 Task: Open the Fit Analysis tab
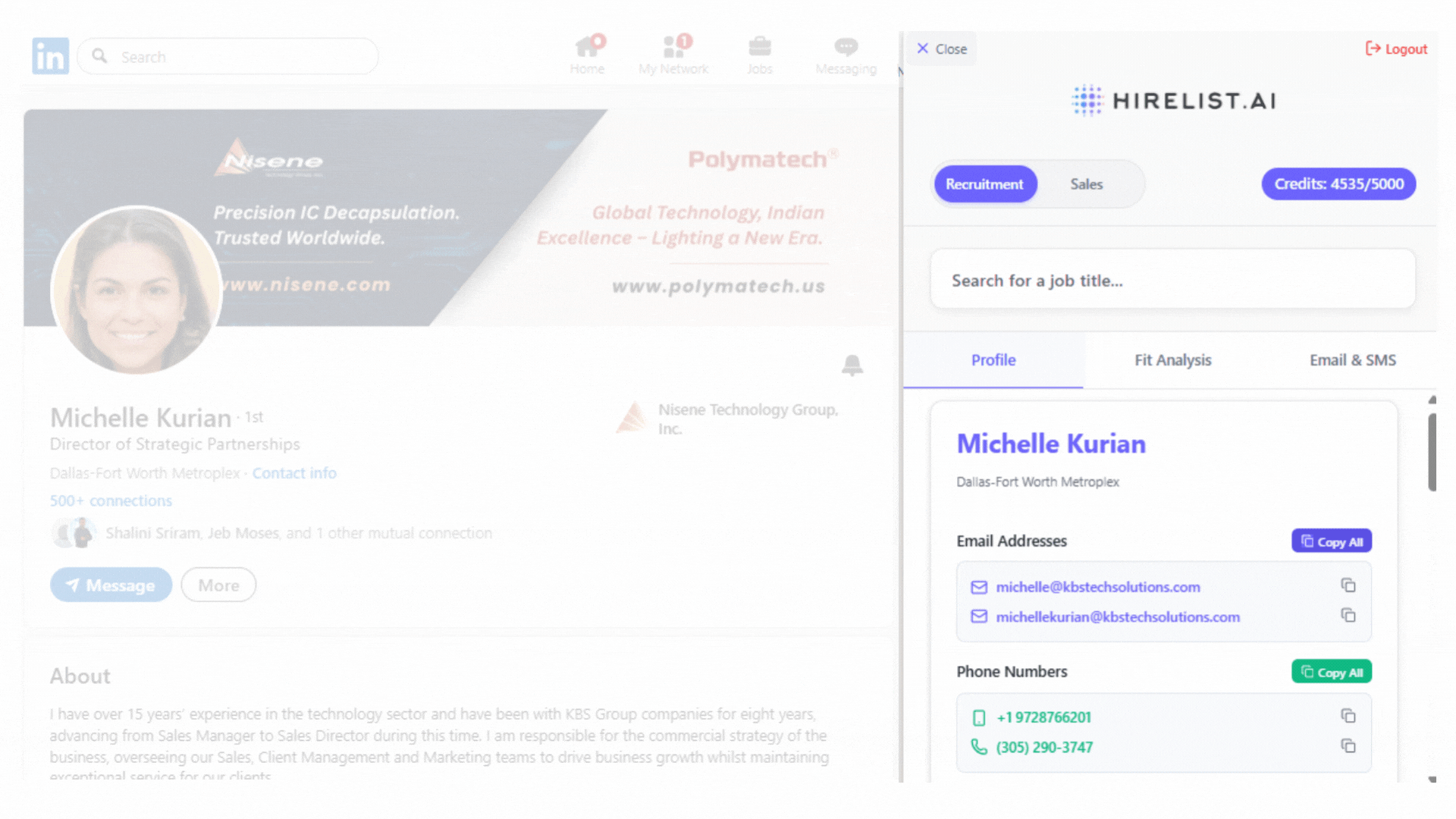(1172, 360)
